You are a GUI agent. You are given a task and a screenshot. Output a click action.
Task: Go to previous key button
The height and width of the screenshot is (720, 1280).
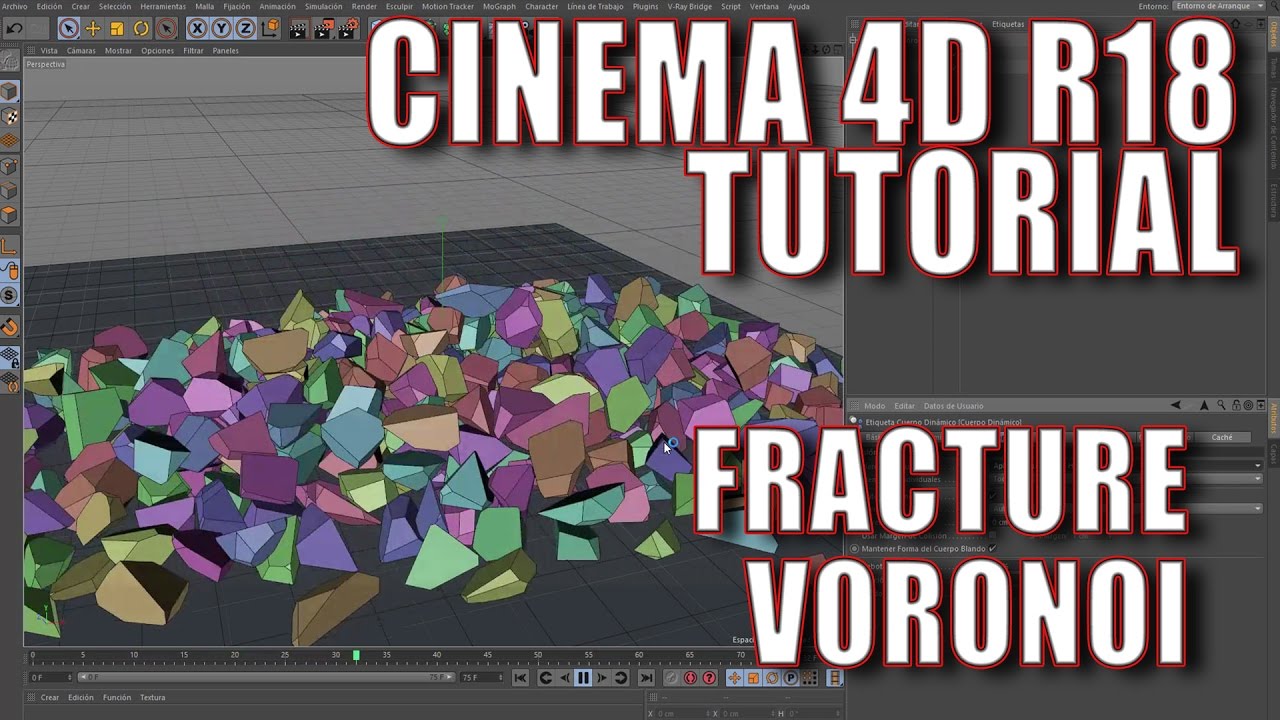click(x=546, y=678)
